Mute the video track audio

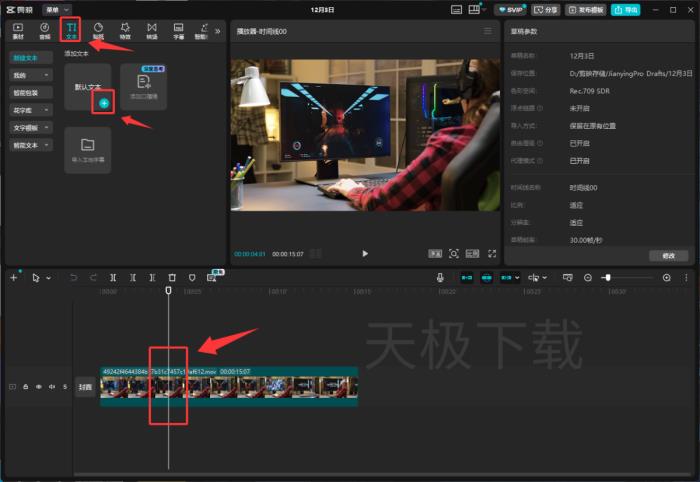click(x=52, y=386)
